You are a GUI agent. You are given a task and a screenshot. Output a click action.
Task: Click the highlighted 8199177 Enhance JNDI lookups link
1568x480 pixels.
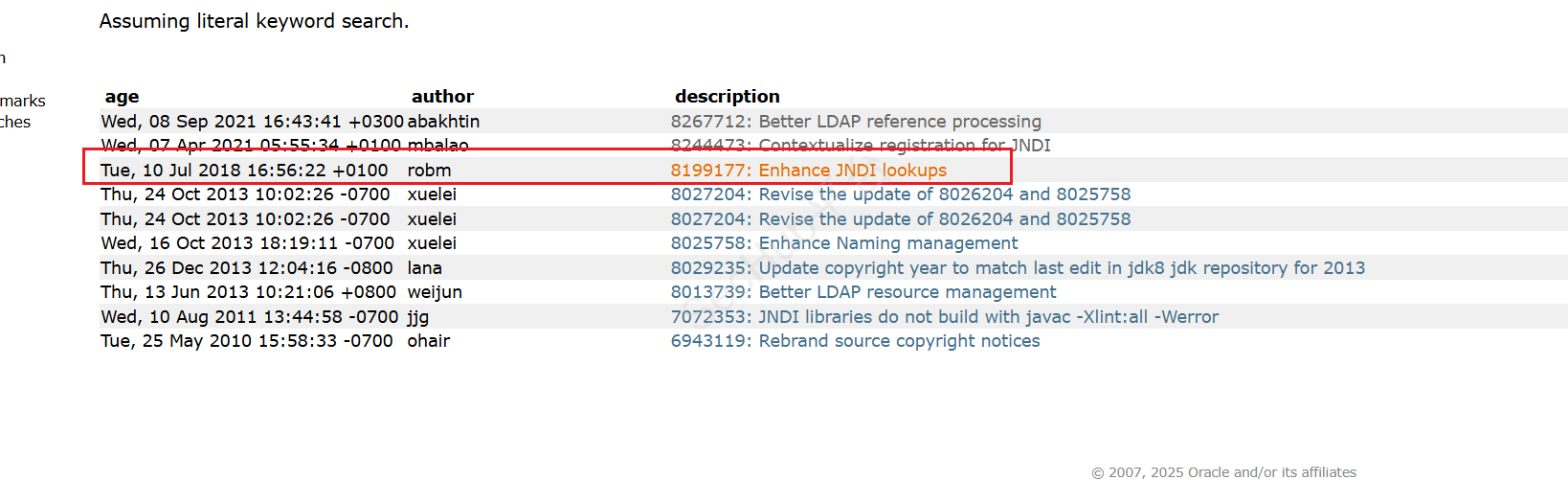808,171
